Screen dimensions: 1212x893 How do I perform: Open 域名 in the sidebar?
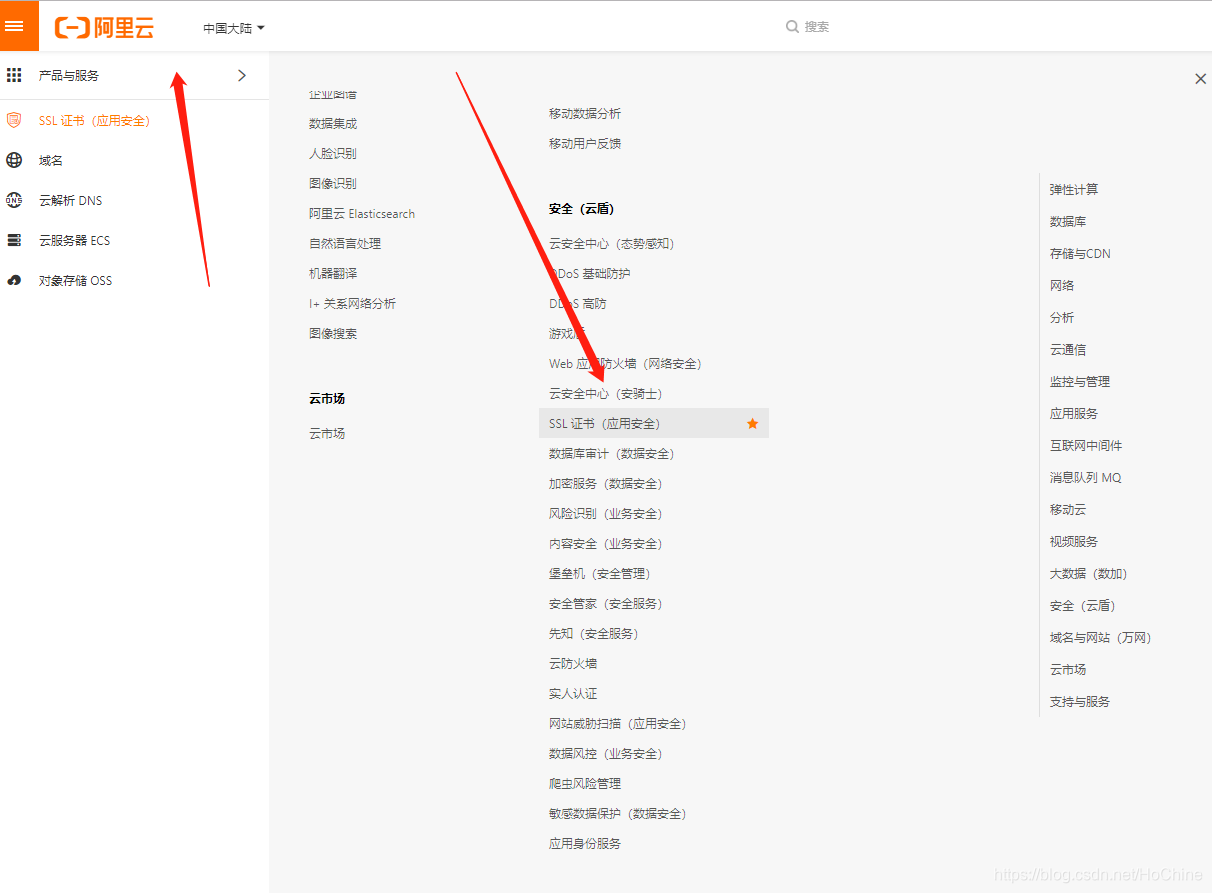pos(51,161)
